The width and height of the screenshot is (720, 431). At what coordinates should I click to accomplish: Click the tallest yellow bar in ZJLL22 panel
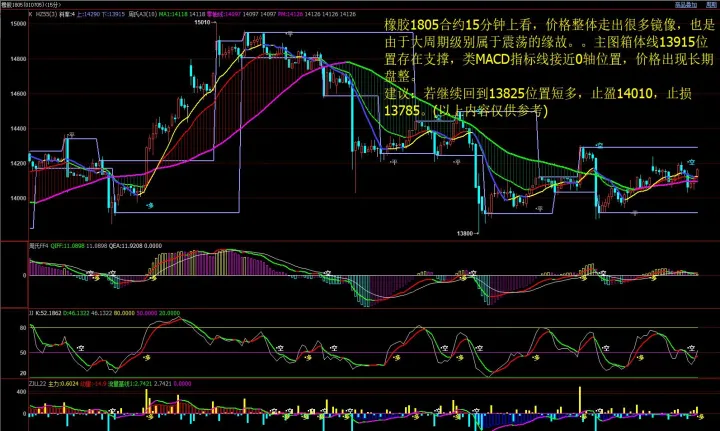(x=147, y=398)
